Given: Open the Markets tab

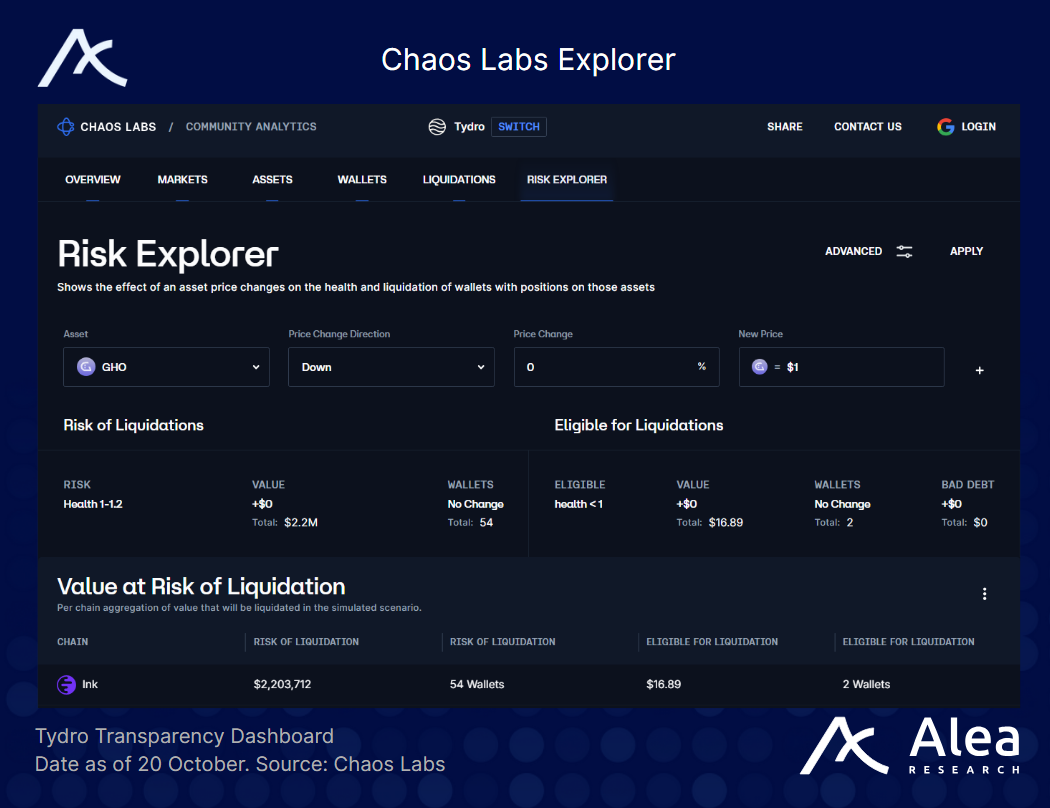Looking at the screenshot, I should [x=182, y=179].
